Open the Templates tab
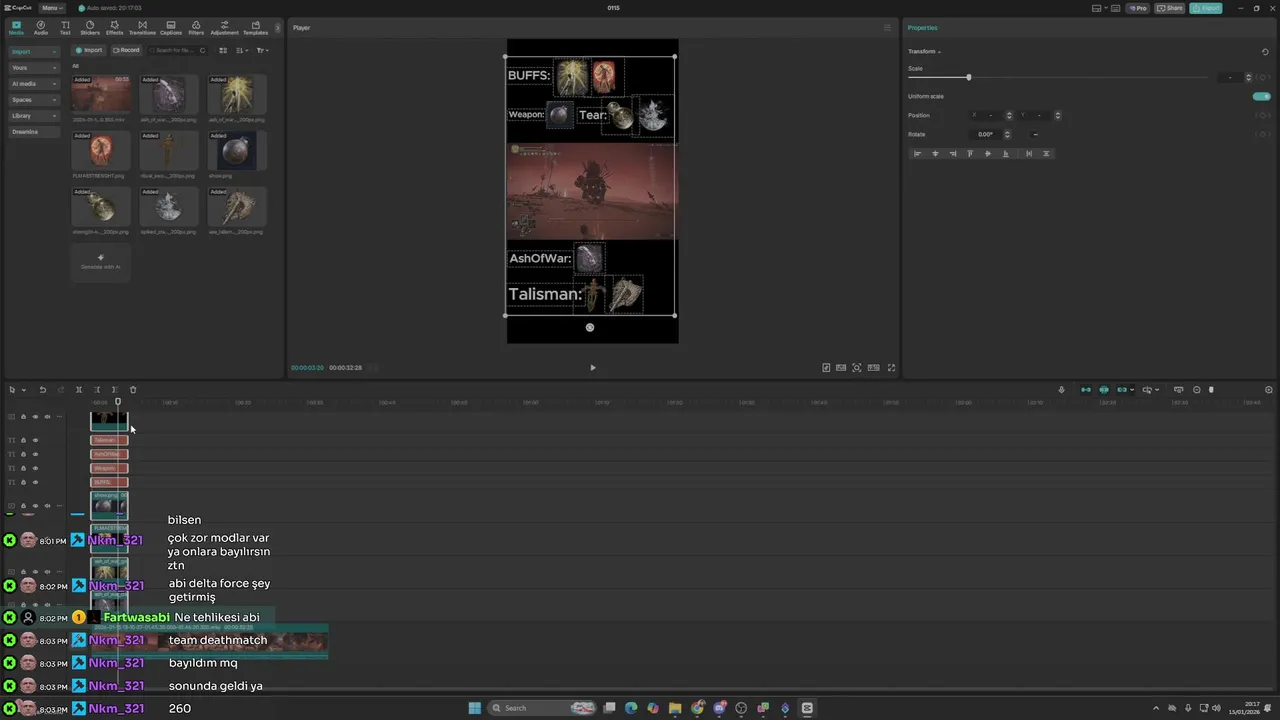Screen dimensions: 1280x720 (255, 27)
